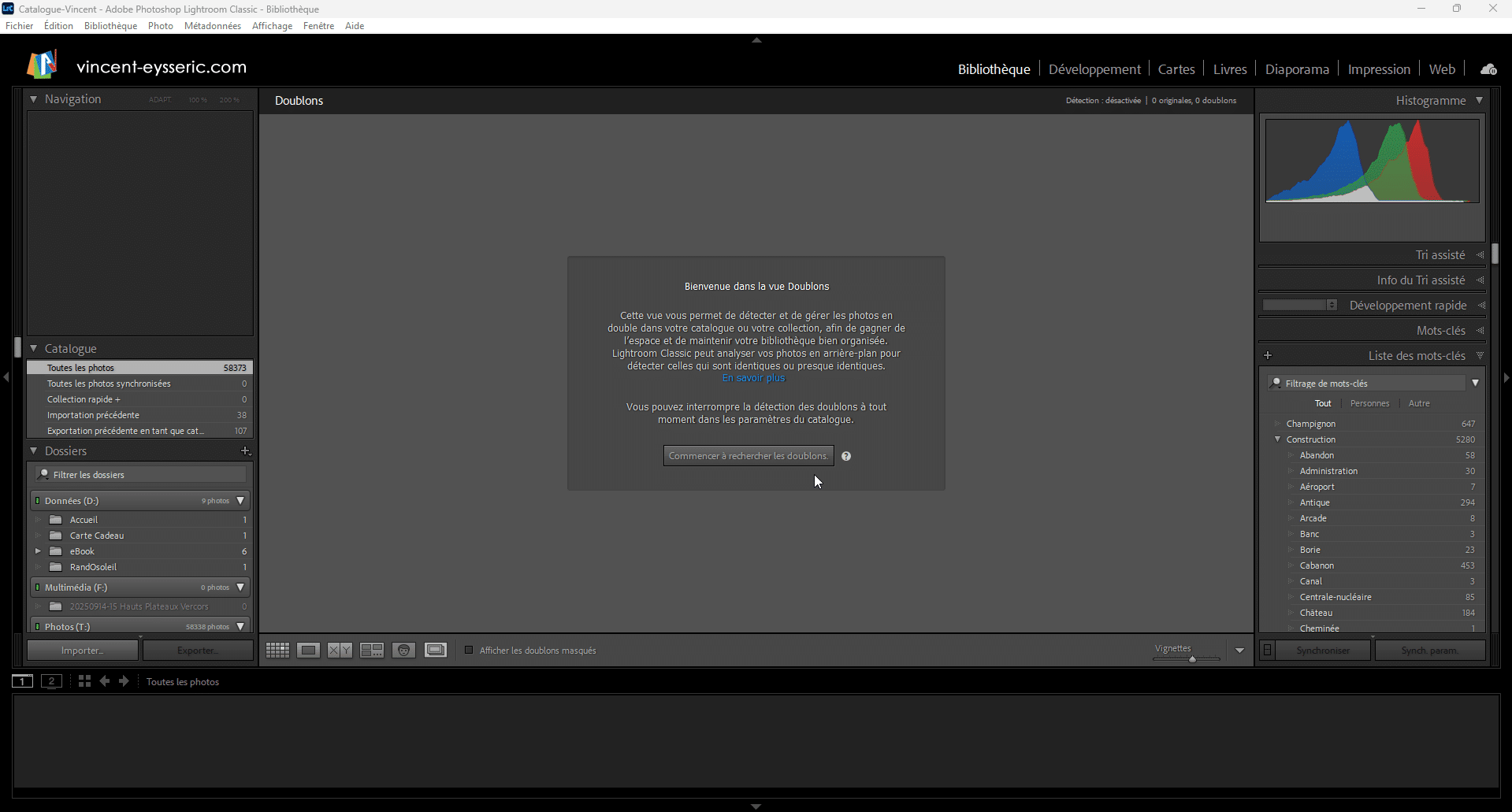Click the help question mark icon
Viewport: 1512px width, 812px height.
[846, 456]
